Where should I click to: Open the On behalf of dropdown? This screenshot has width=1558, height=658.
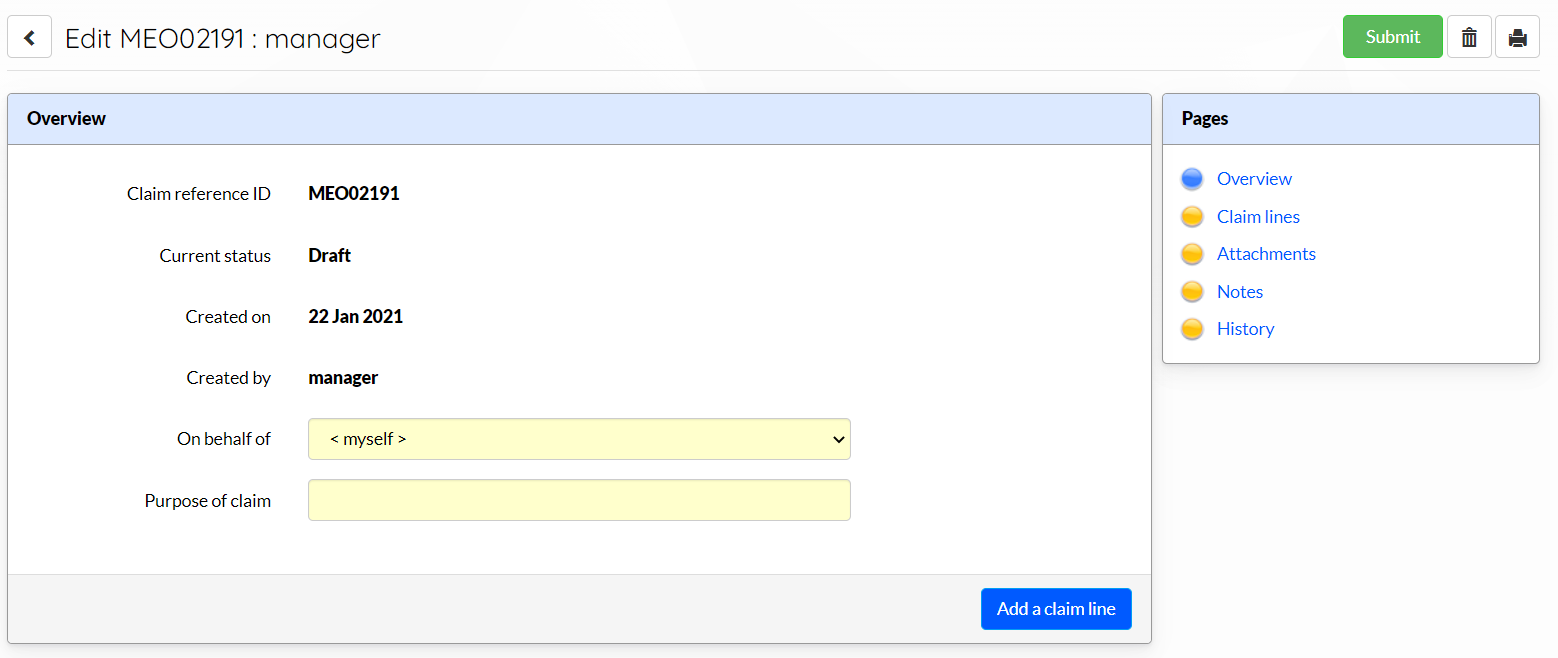[x=579, y=439]
